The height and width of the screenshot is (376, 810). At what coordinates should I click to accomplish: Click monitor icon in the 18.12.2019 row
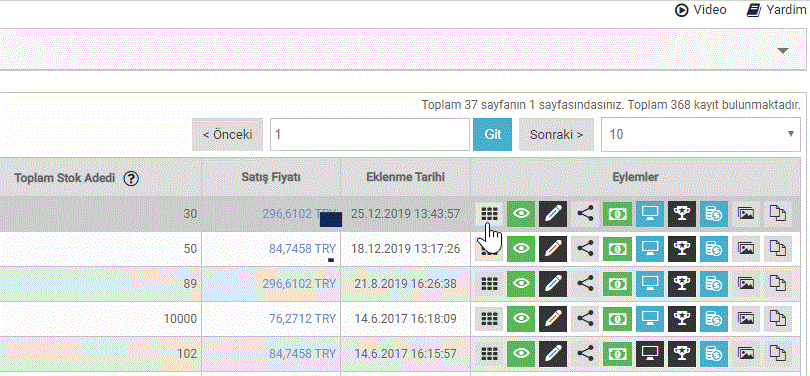coord(649,248)
